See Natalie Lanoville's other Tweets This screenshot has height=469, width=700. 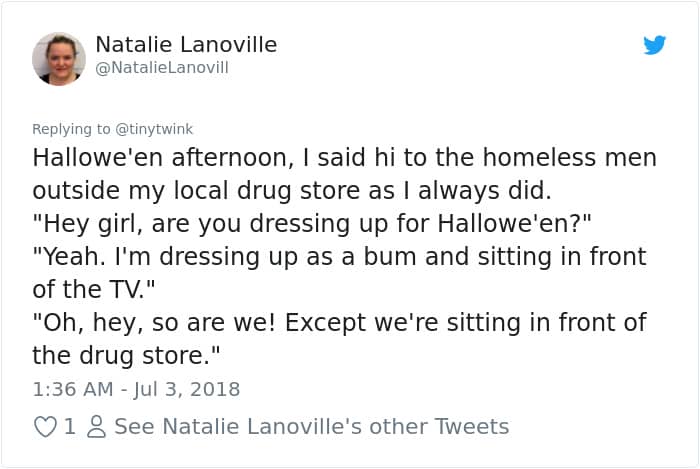pos(311,427)
